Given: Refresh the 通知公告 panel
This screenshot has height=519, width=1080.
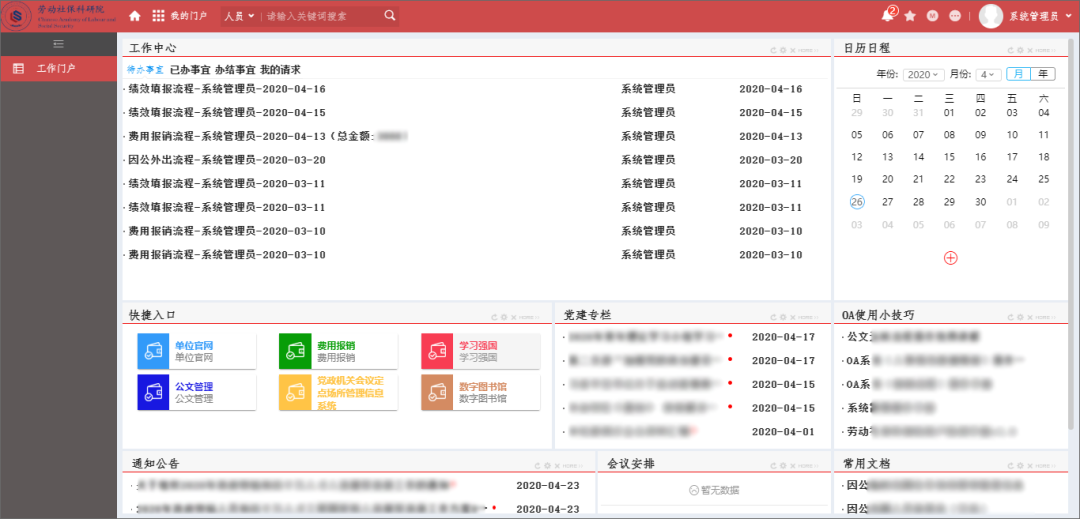Looking at the screenshot, I should click(538, 466).
